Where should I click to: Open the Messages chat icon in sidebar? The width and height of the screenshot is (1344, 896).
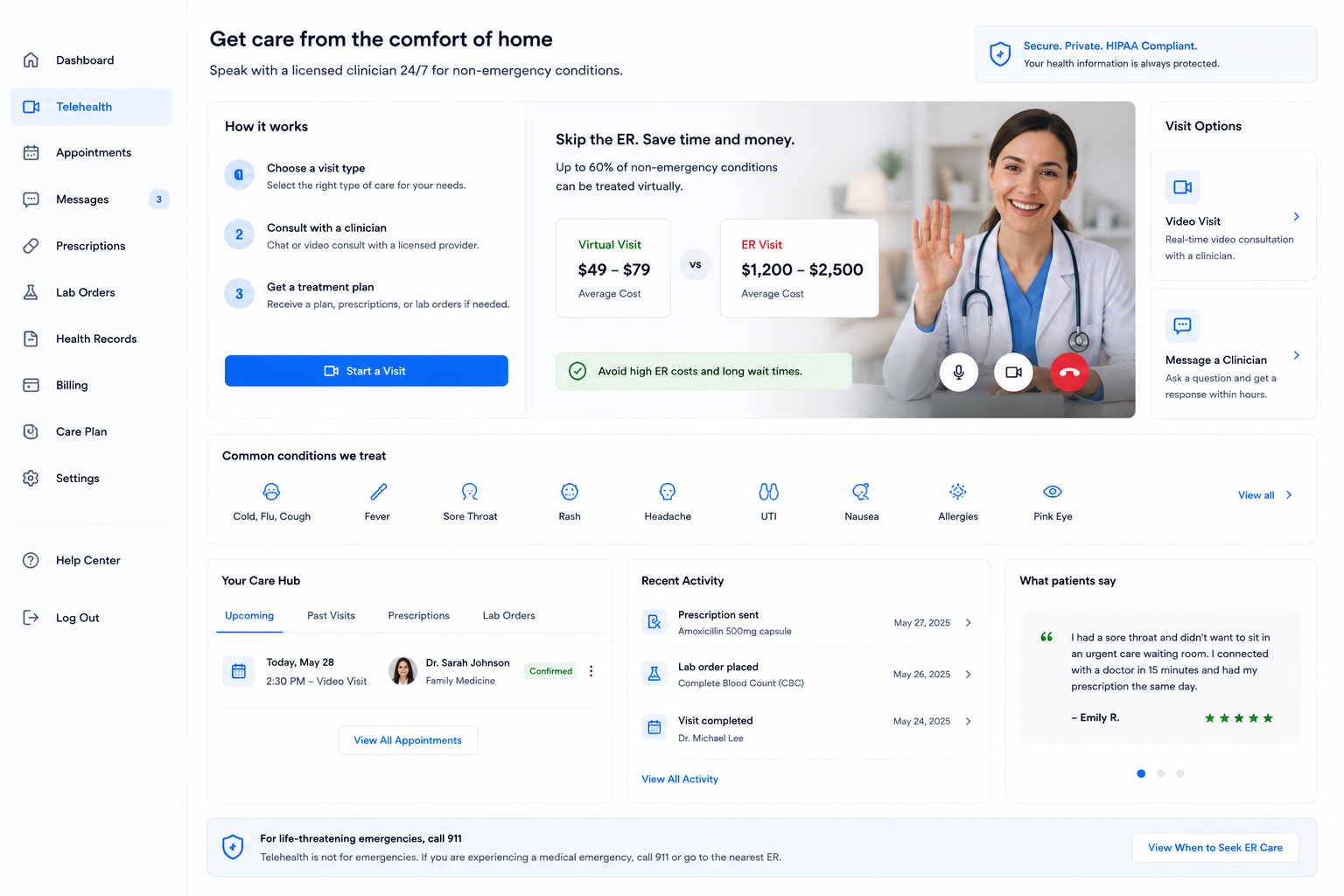(31, 199)
